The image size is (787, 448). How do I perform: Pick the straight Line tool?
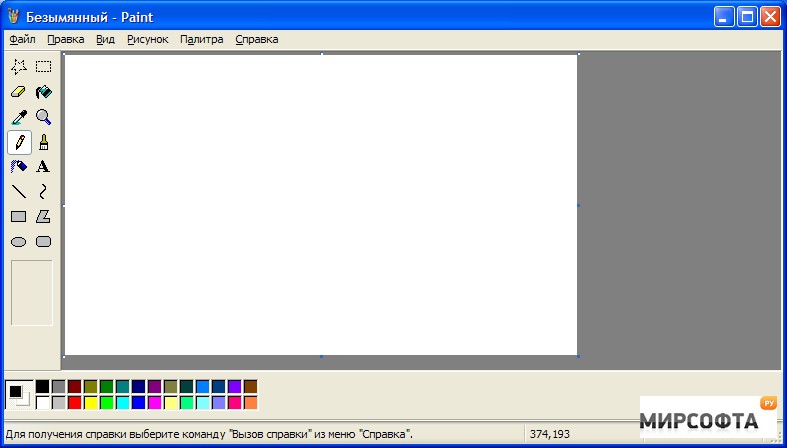[x=19, y=191]
